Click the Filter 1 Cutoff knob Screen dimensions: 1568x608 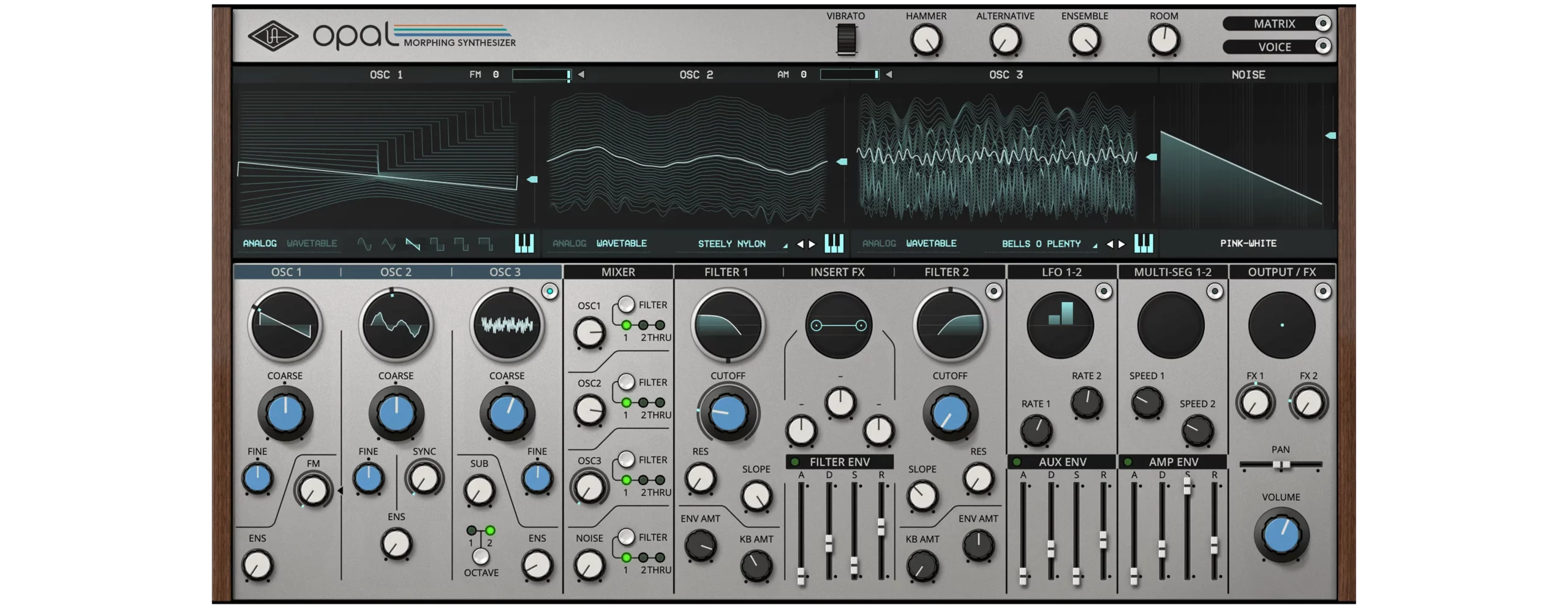click(x=728, y=413)
